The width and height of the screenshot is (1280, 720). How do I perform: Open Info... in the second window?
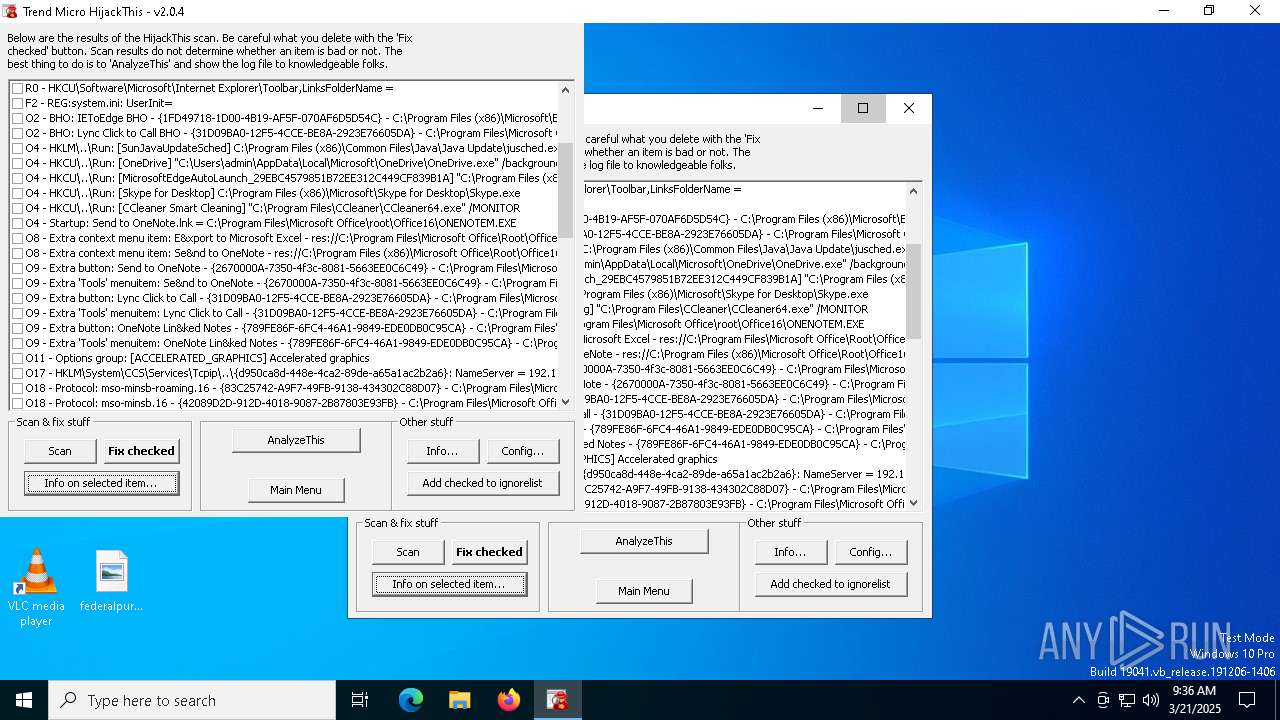coord(791,552)
